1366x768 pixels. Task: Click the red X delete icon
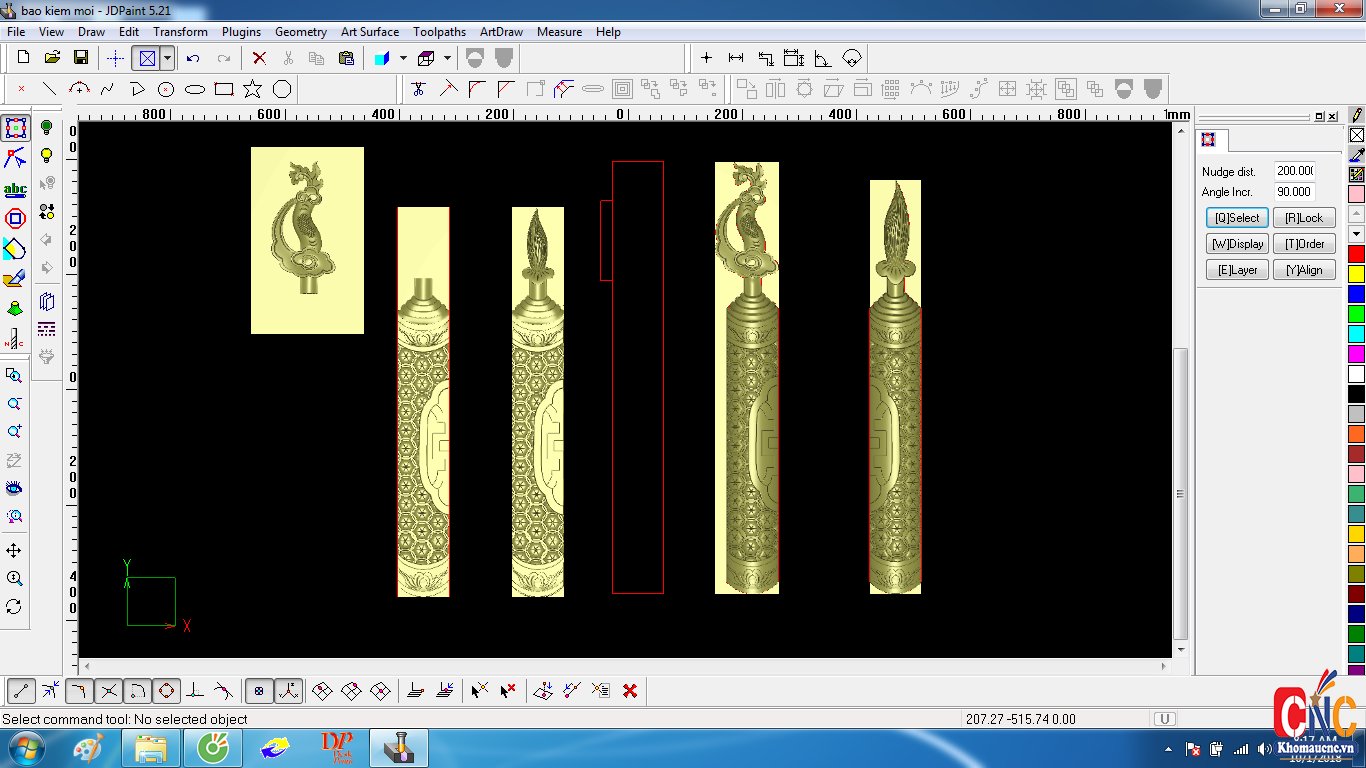pos(259,58)
